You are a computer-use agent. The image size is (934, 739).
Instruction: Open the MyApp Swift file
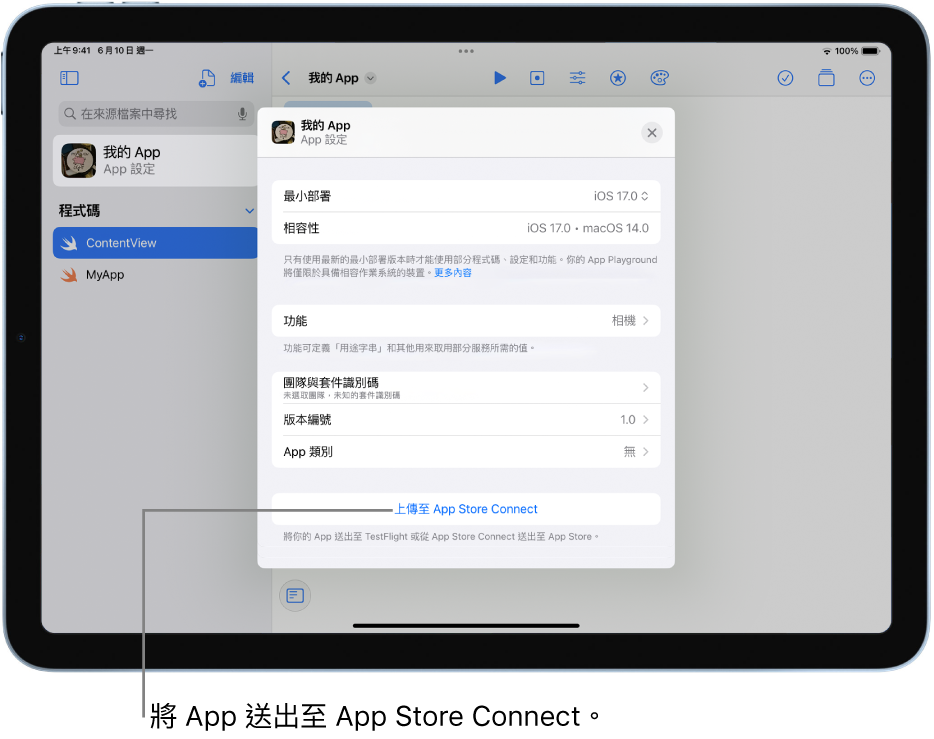tap(155, 275)
